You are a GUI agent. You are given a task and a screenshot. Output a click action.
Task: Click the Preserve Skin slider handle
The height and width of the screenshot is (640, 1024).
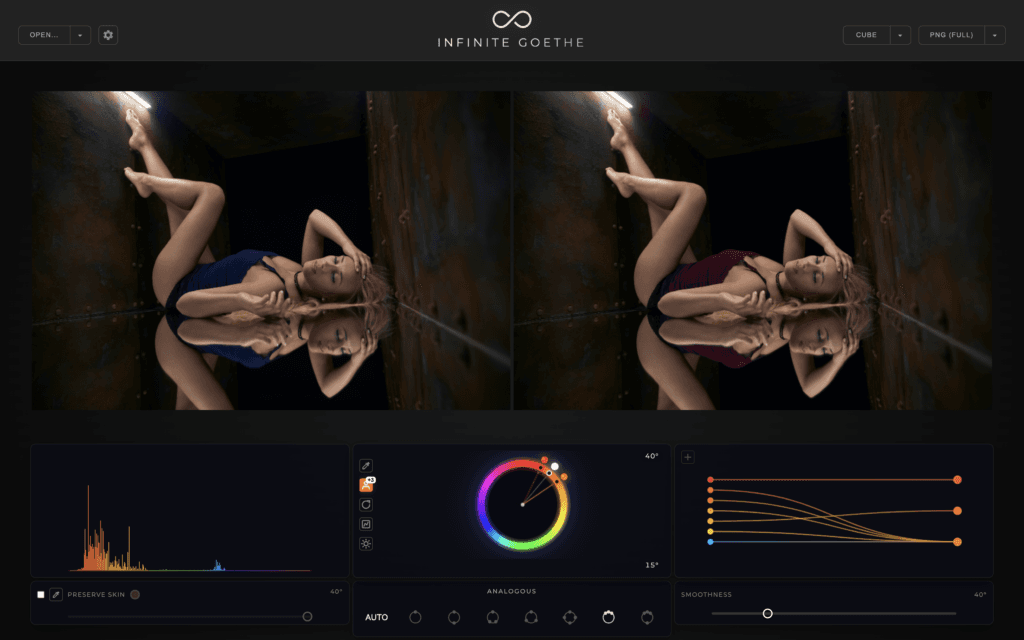tap(307, 616)
